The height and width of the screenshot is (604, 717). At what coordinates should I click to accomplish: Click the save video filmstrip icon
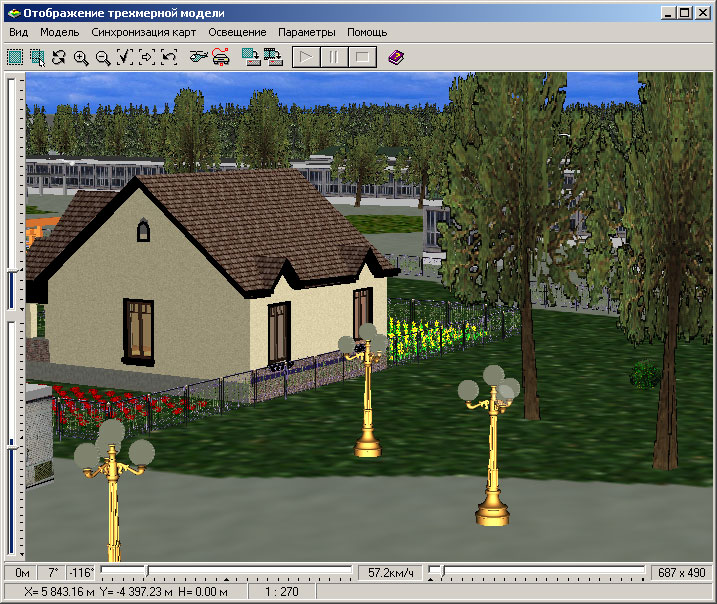coord(273,58)
